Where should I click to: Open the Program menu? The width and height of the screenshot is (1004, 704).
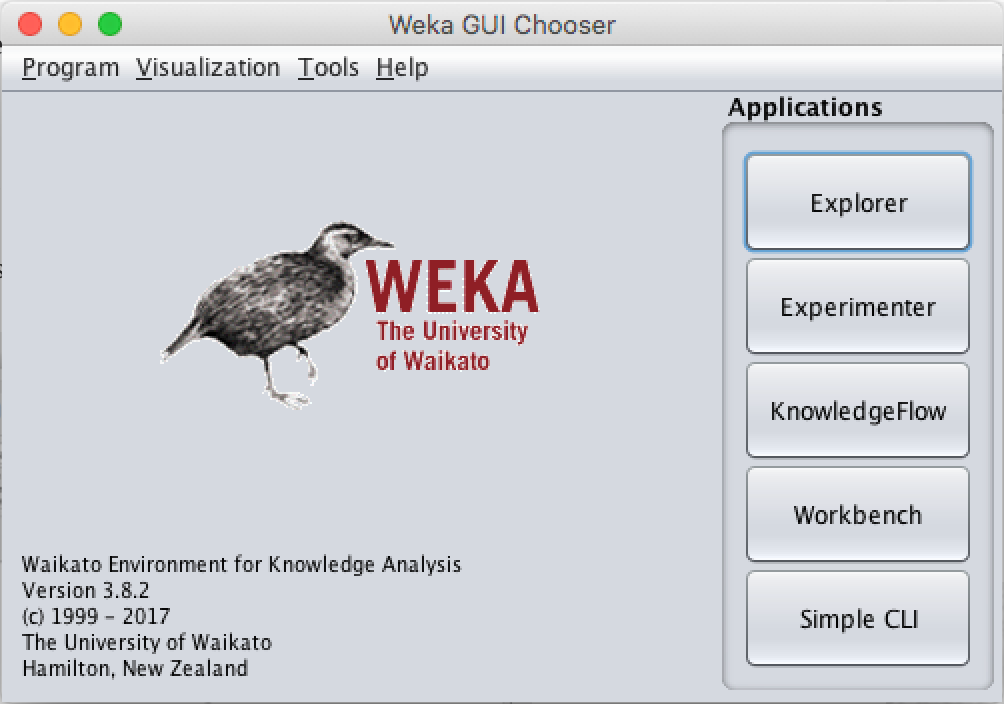click(70, 68)
